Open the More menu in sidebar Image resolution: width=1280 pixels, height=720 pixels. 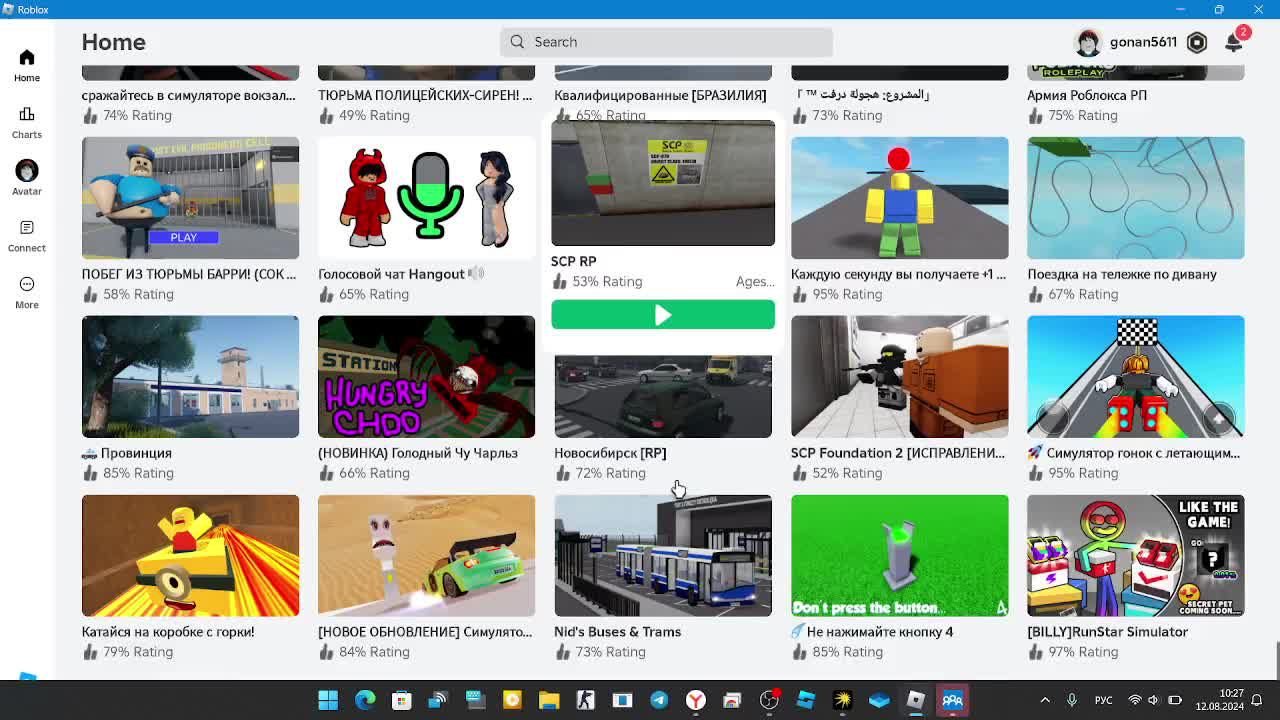point(27,292)
